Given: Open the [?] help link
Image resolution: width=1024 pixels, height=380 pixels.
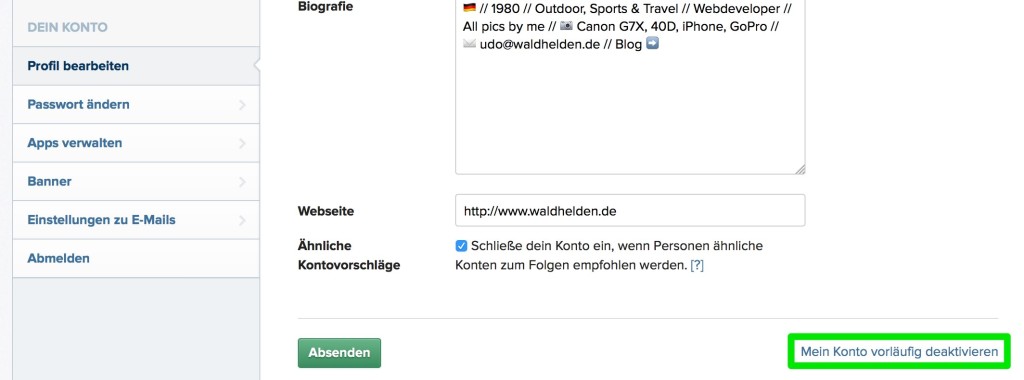Looking at the screenshot, I should click(697, 266).
